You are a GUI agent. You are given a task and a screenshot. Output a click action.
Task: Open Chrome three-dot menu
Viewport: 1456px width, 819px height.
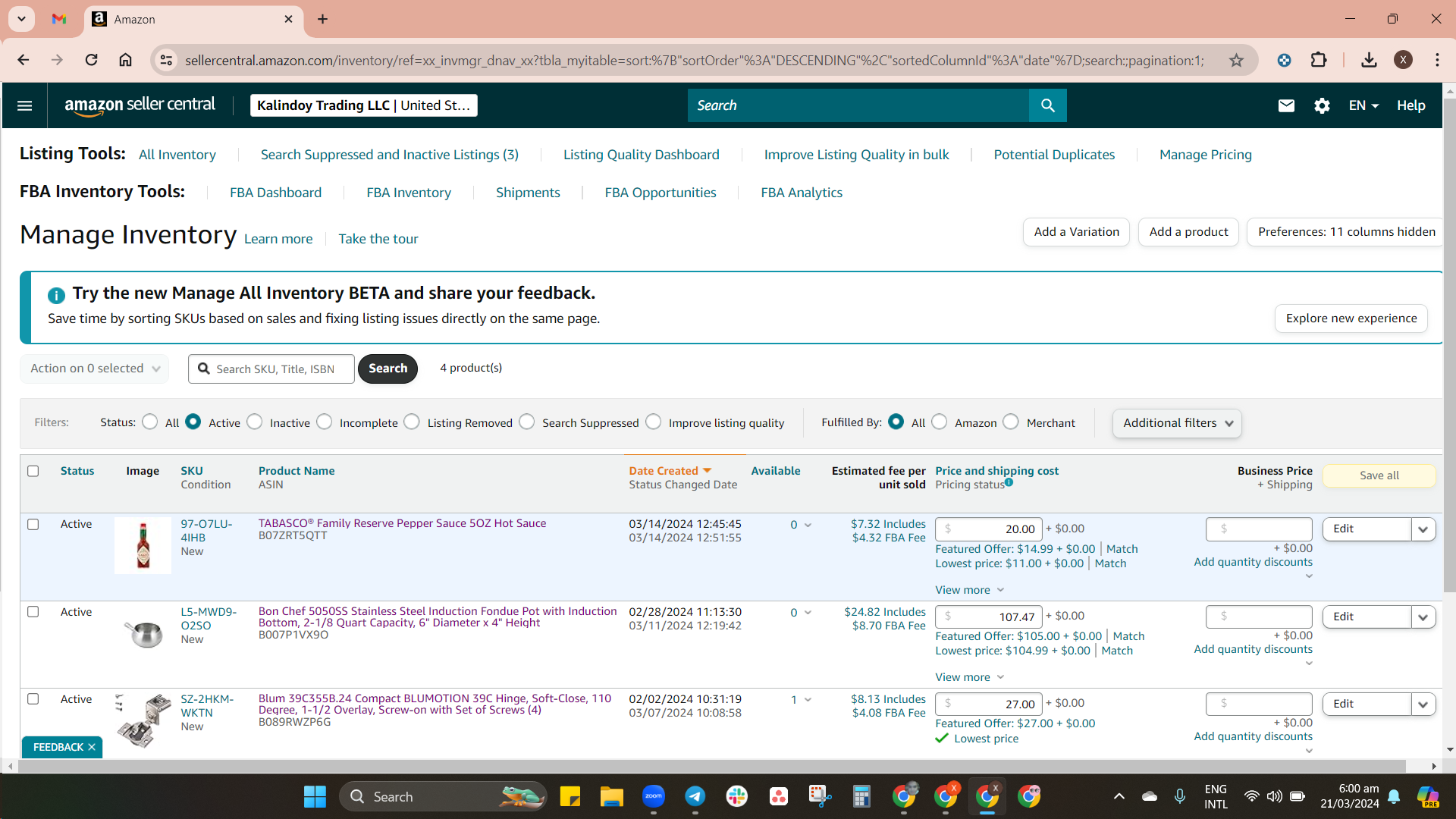point(1437,60)
